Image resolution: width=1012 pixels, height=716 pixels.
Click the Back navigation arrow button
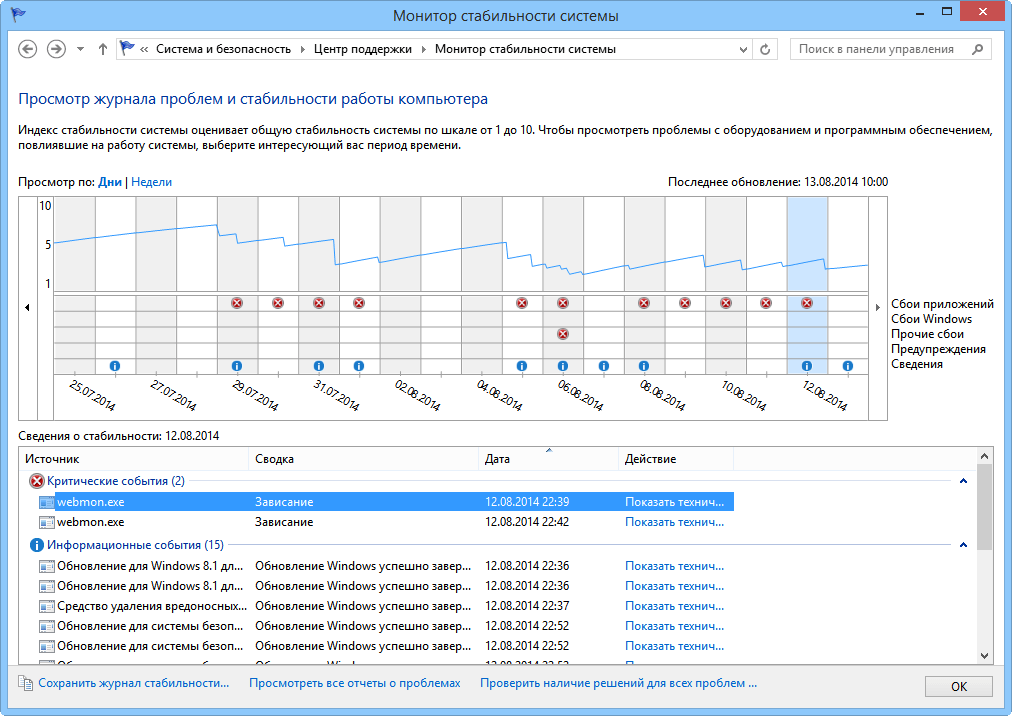[x=28, y=49]
